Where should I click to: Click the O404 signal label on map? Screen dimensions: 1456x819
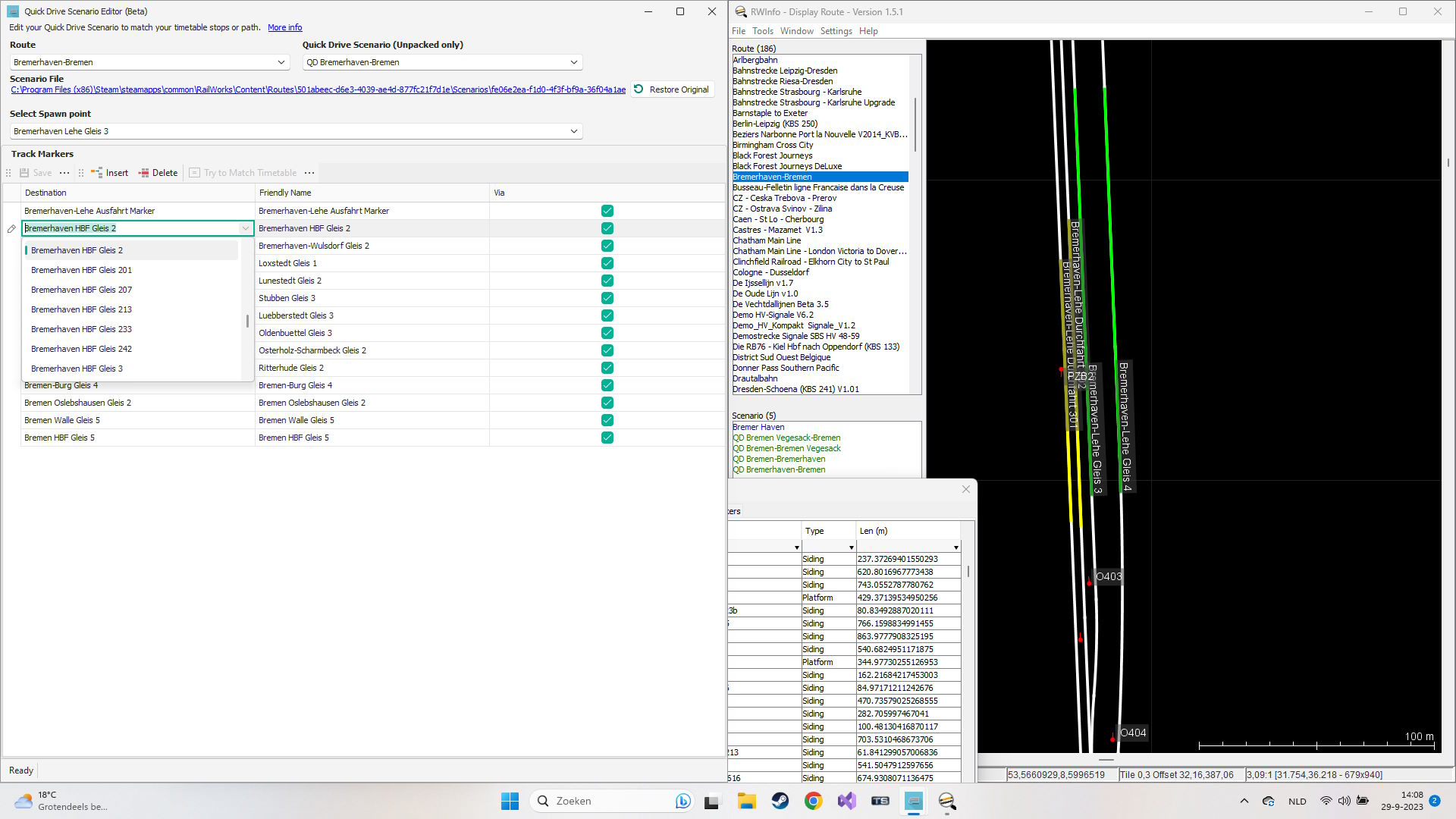(x=1133, y=733)
